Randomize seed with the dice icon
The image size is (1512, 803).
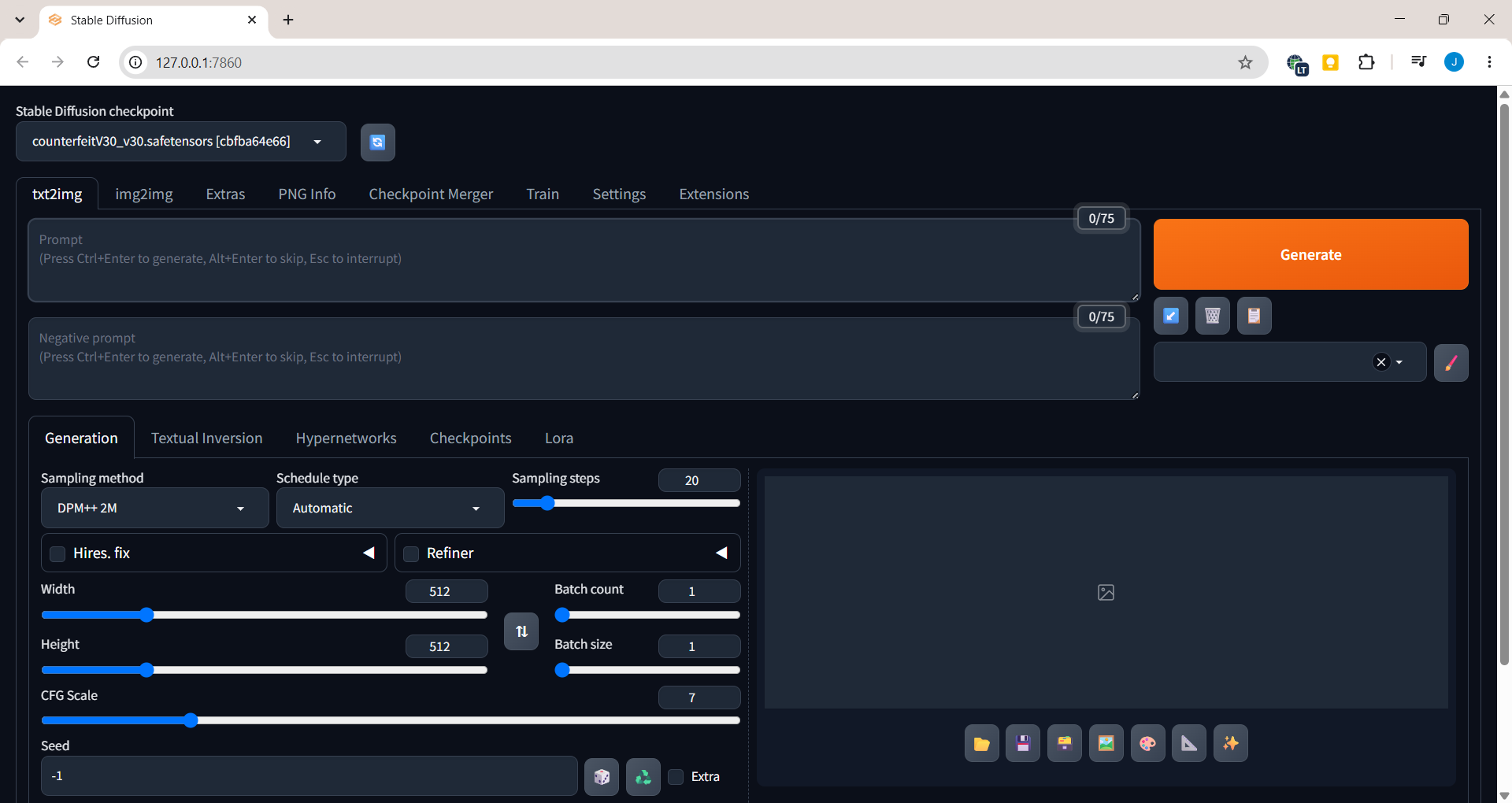click(602, 777)
